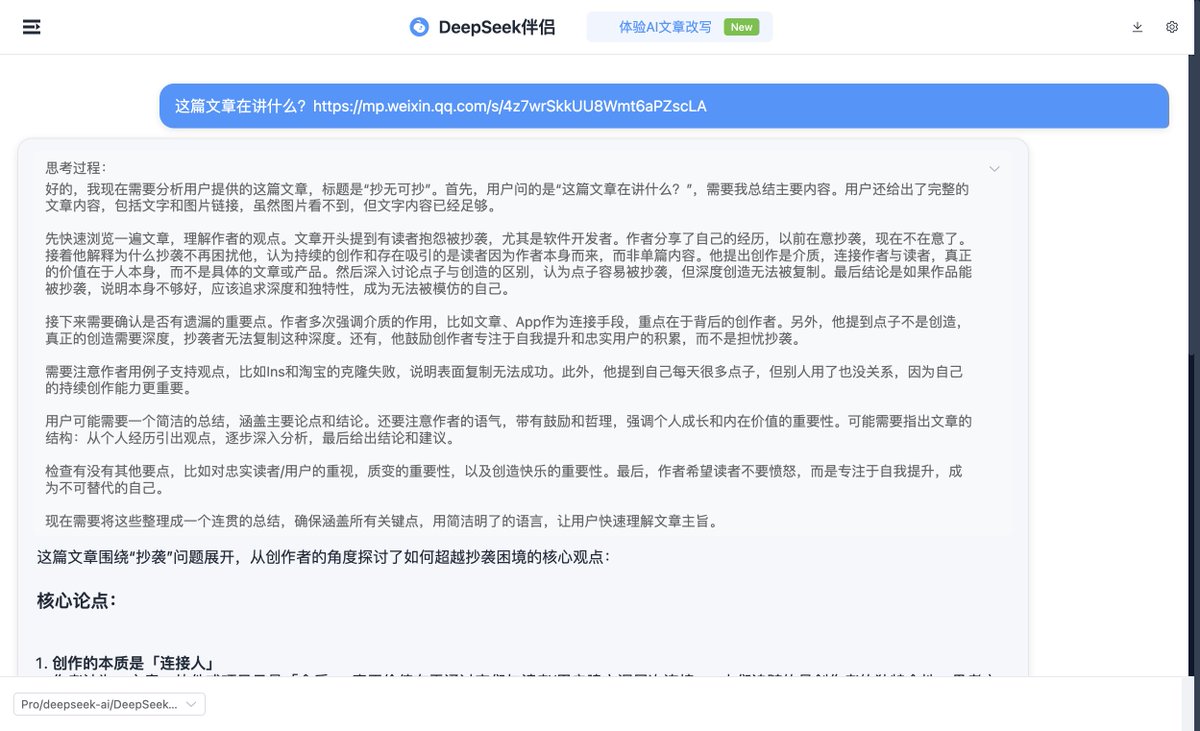Select the blue whale DeepSeek avatar icon

420,26
